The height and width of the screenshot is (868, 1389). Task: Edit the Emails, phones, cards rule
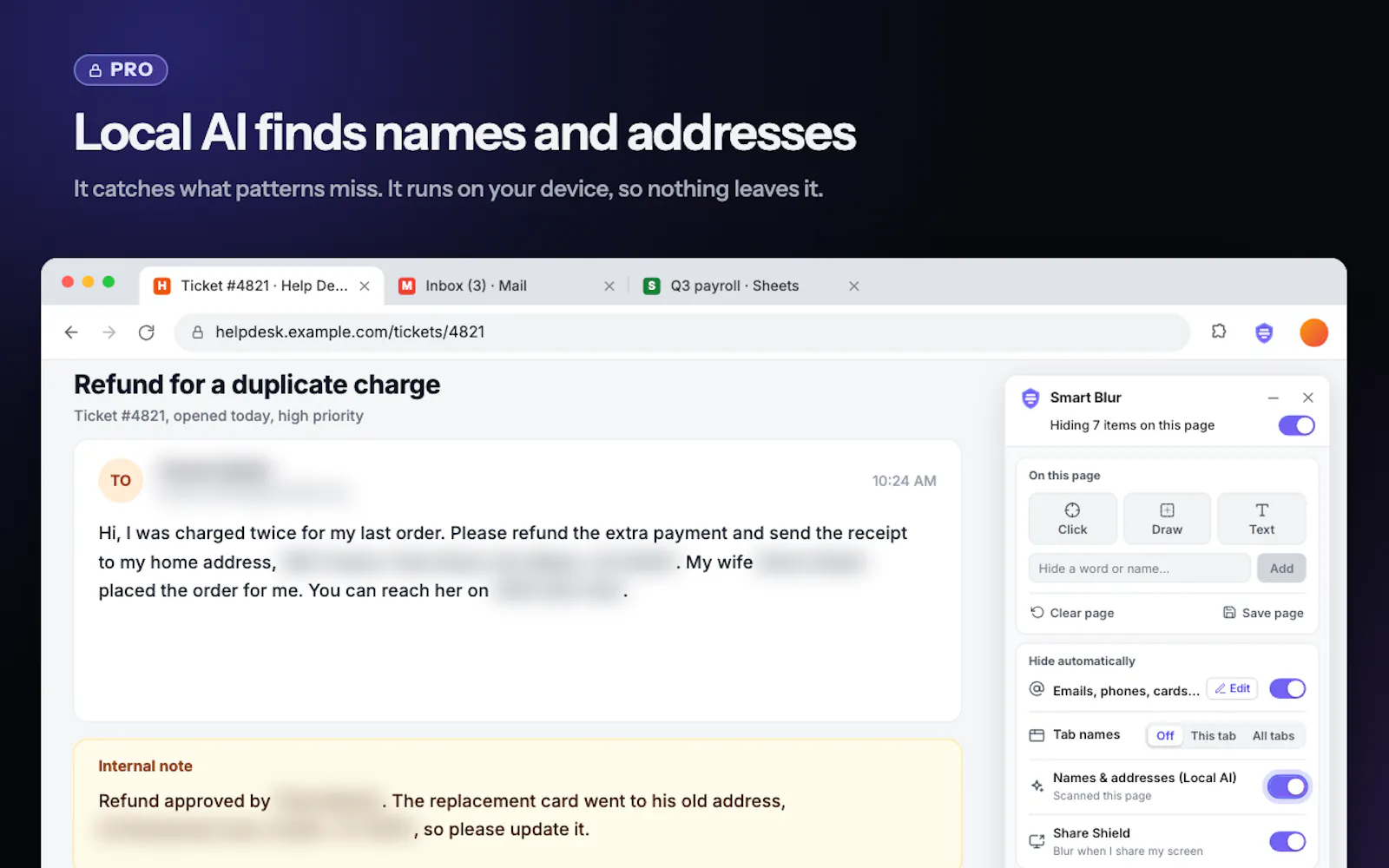tap(1232, 688)
